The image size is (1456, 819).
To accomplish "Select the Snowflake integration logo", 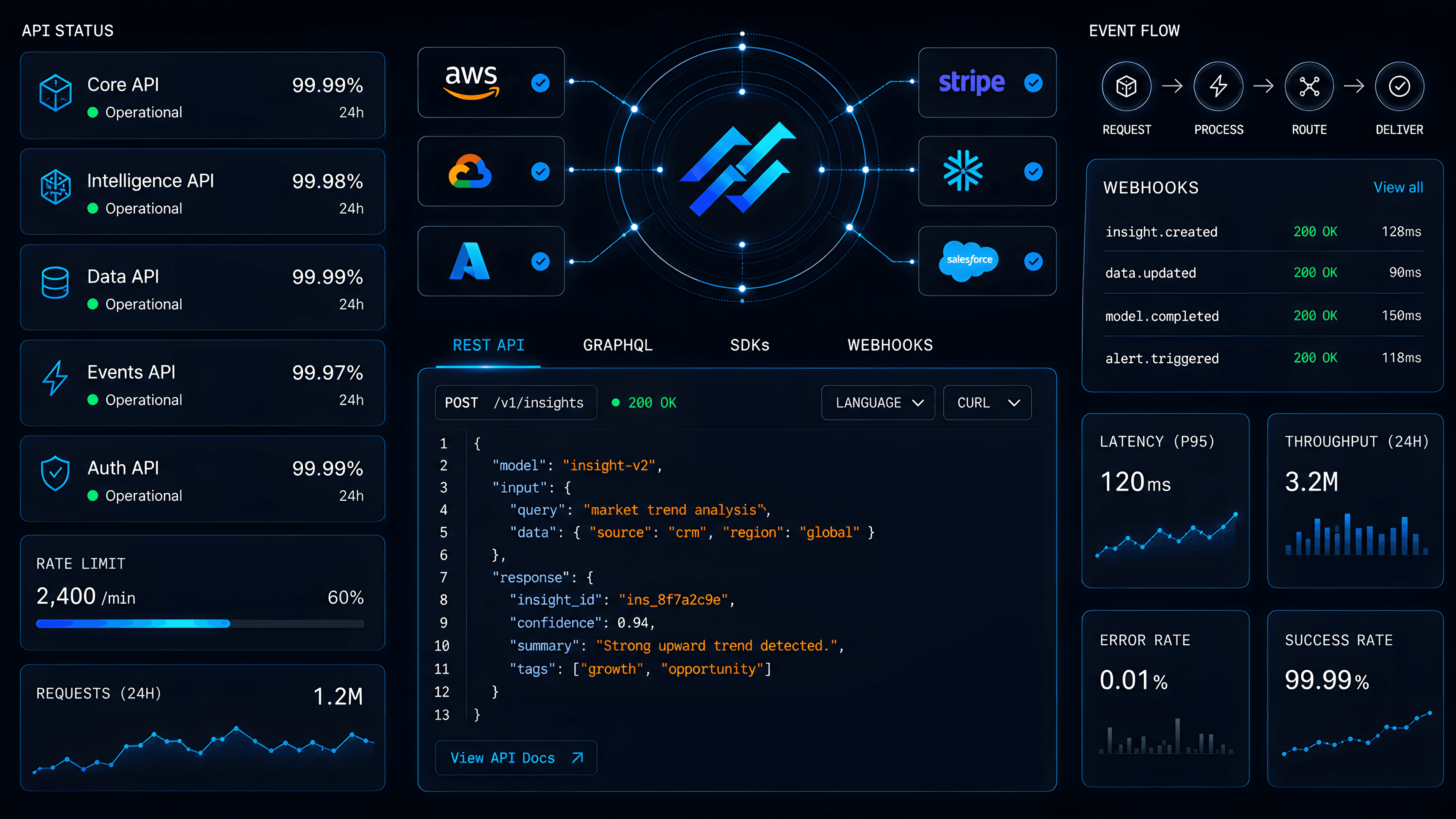I will coord(963,171).
